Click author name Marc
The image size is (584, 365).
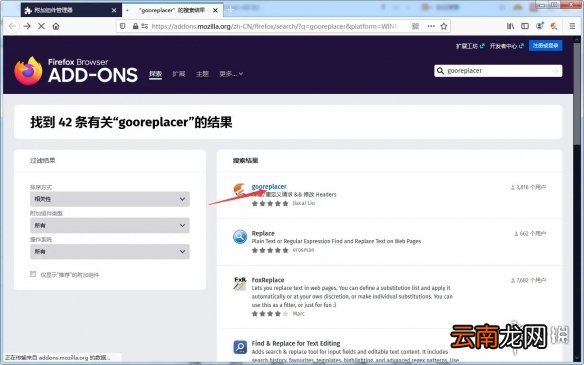coord(298,314)
